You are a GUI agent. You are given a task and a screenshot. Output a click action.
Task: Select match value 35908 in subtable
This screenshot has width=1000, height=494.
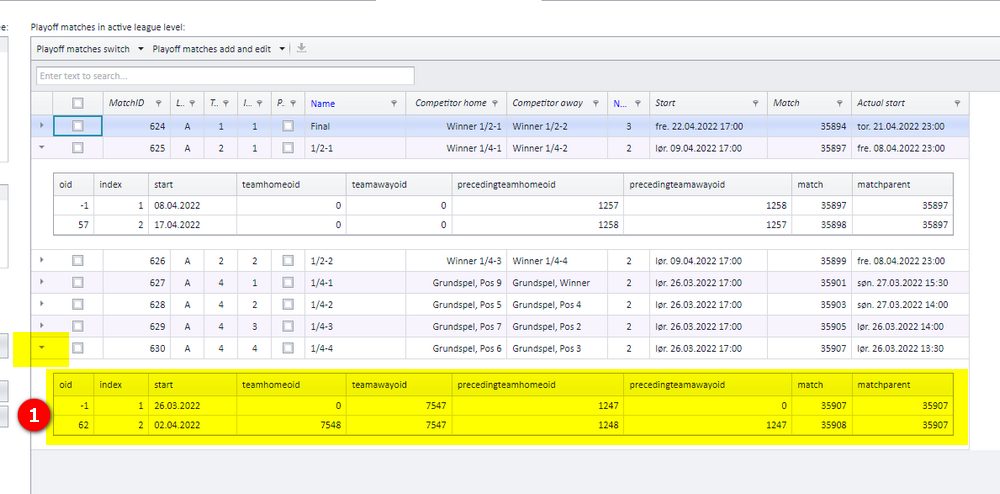[821, 425]
